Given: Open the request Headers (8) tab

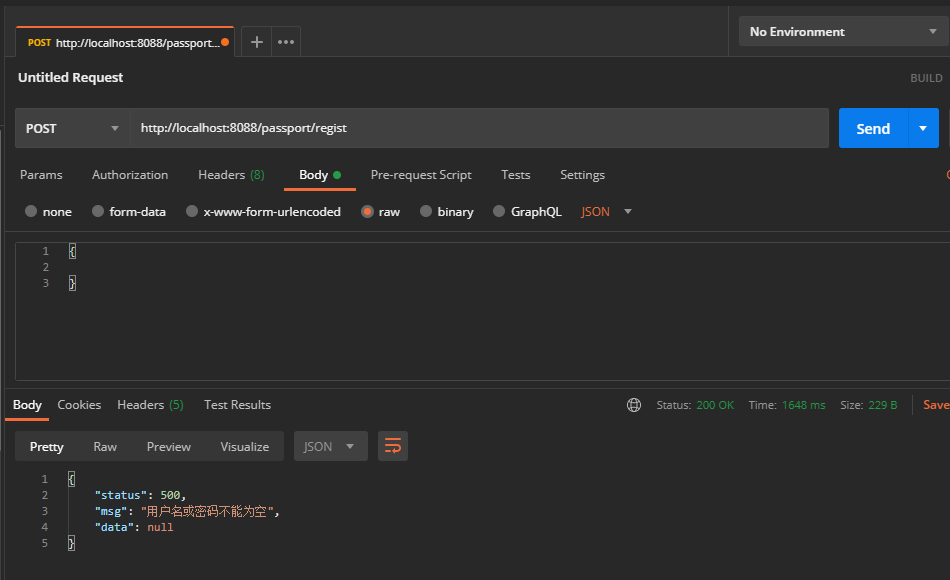Looking at the screenshot, I should pos(231,175).
